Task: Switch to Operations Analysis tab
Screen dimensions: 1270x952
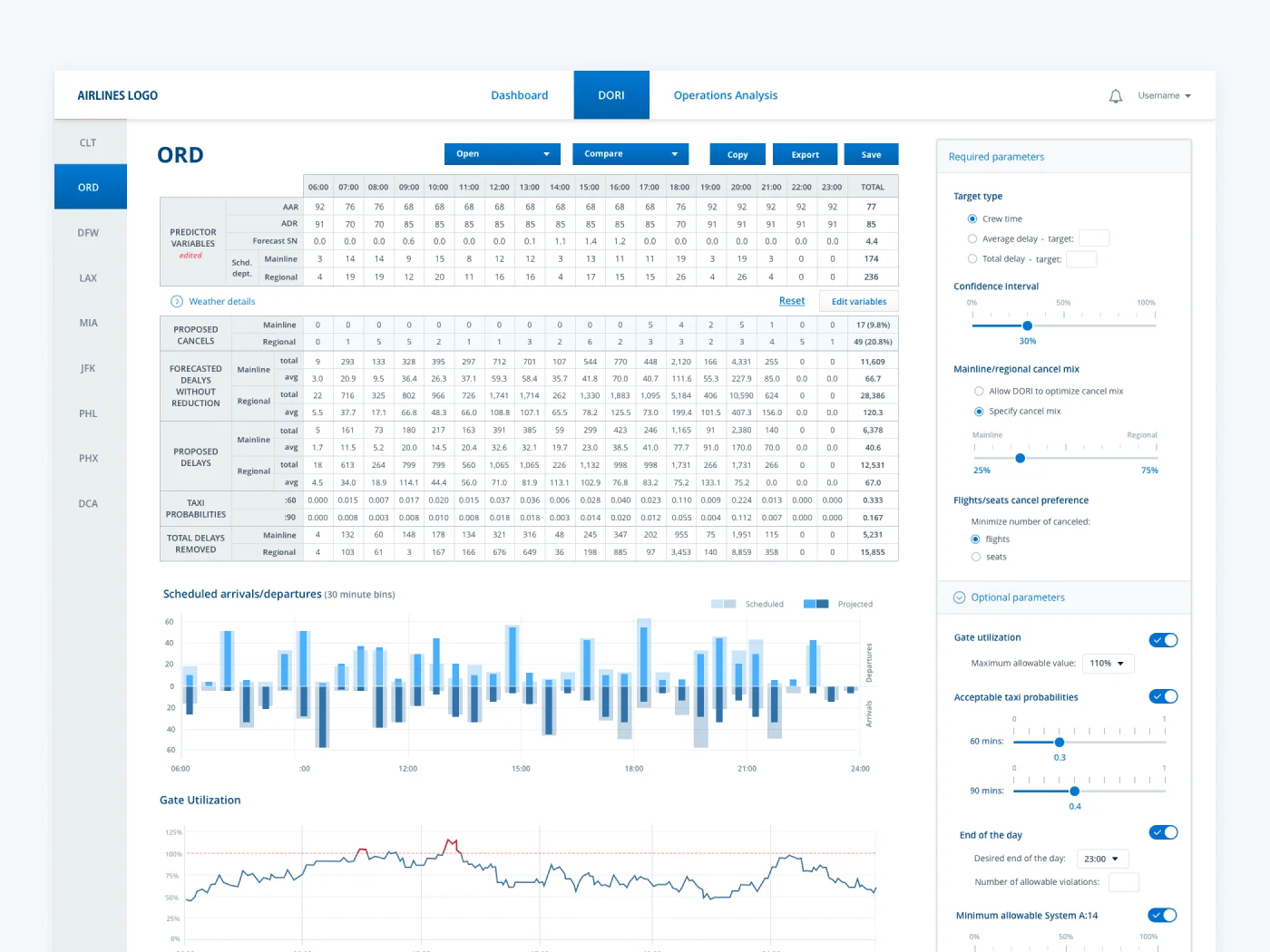Action: pyautogui.click(x=726, y=95)
